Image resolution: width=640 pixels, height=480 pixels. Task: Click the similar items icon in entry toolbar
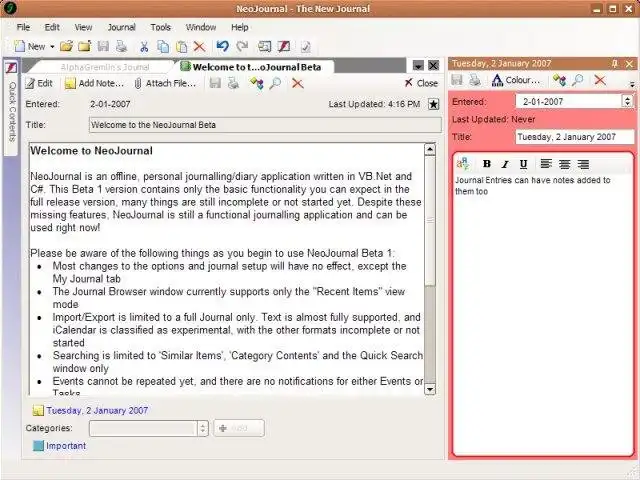[257, 83]
